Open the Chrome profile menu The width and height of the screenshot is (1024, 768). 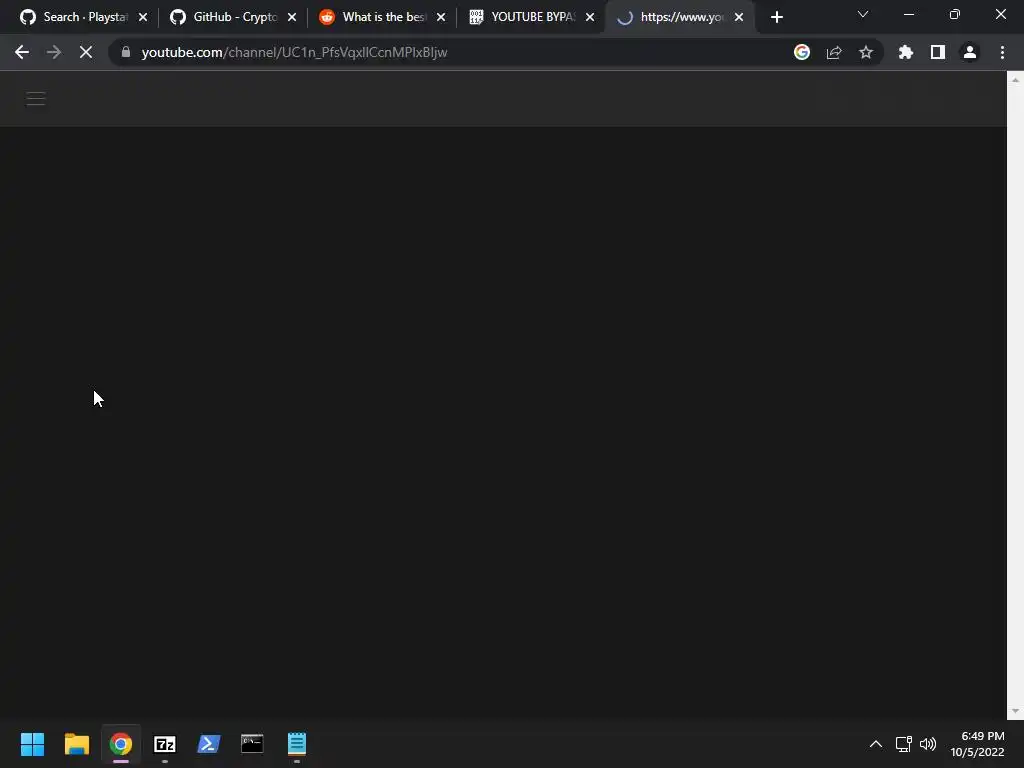[x=970, y=52]
